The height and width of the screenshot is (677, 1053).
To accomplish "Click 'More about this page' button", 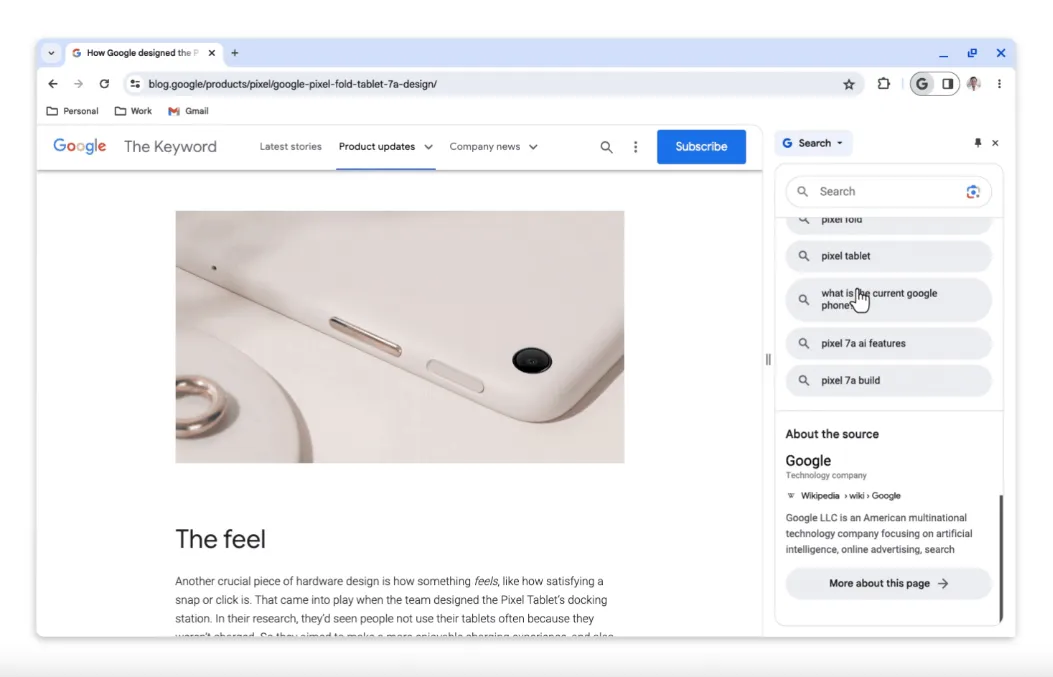I will [x=888, y=583].
